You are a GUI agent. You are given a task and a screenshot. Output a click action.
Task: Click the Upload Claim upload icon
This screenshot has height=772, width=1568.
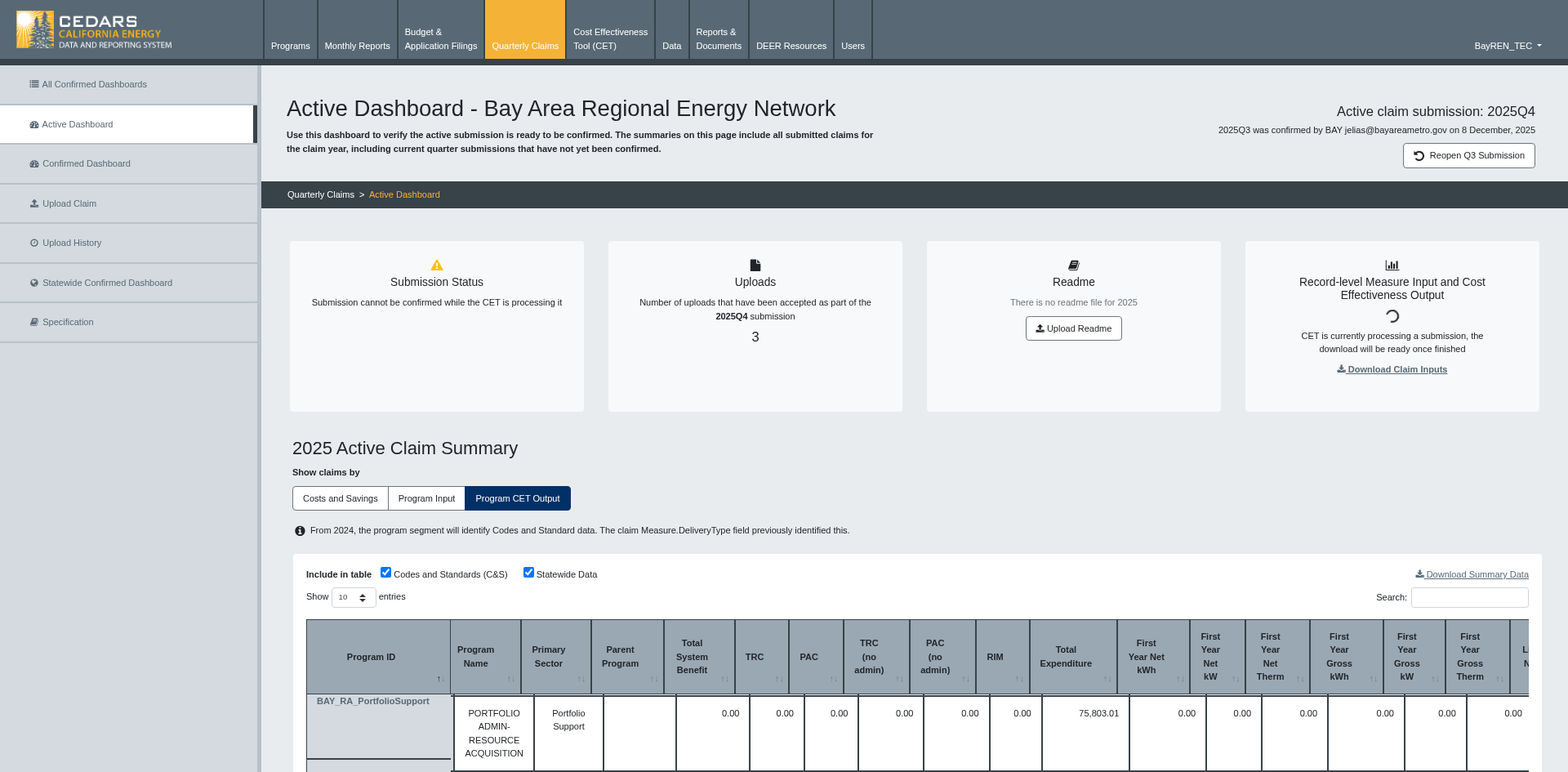tap(34, 203)
